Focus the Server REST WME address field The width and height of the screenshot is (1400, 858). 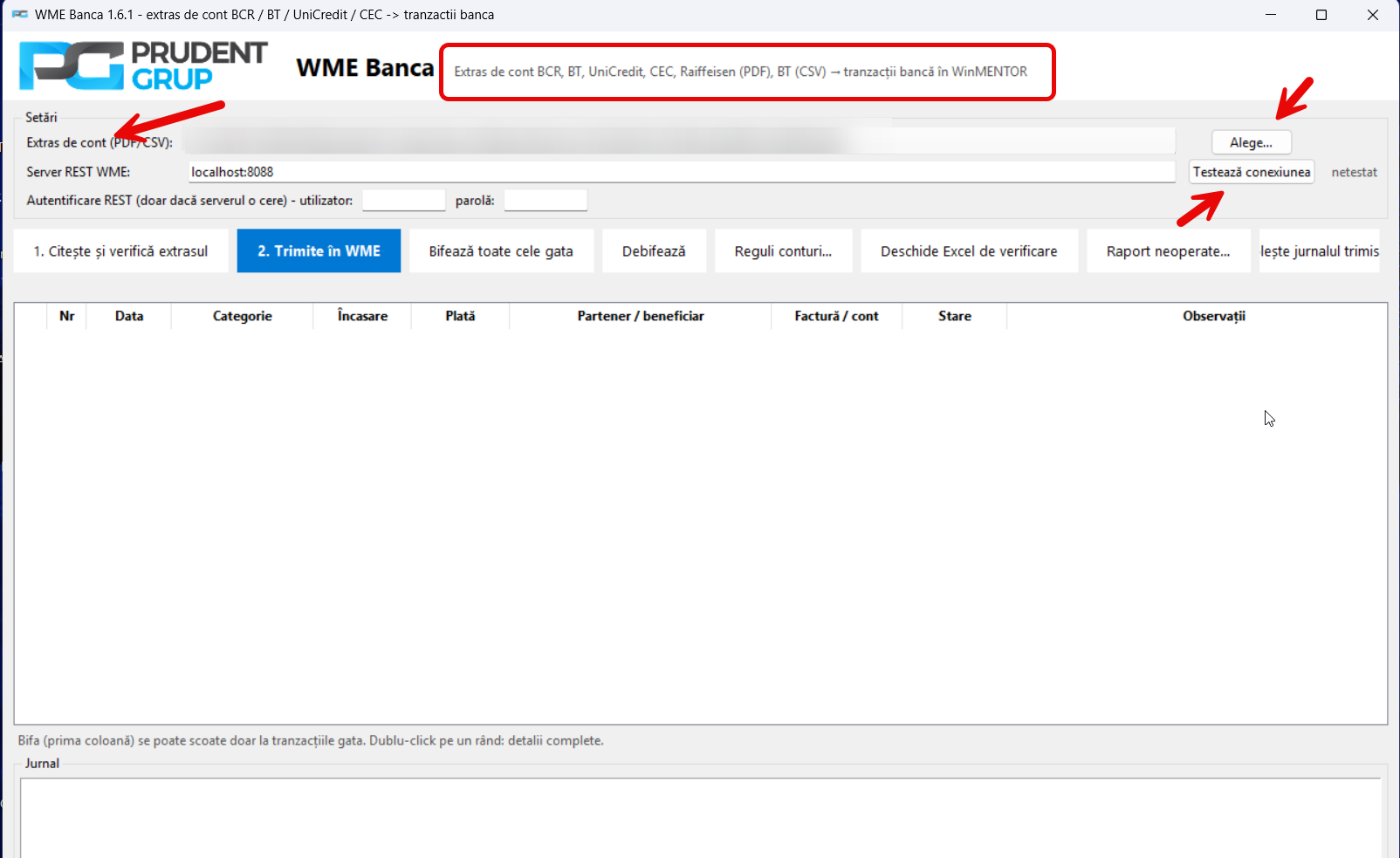coord(682,172)
